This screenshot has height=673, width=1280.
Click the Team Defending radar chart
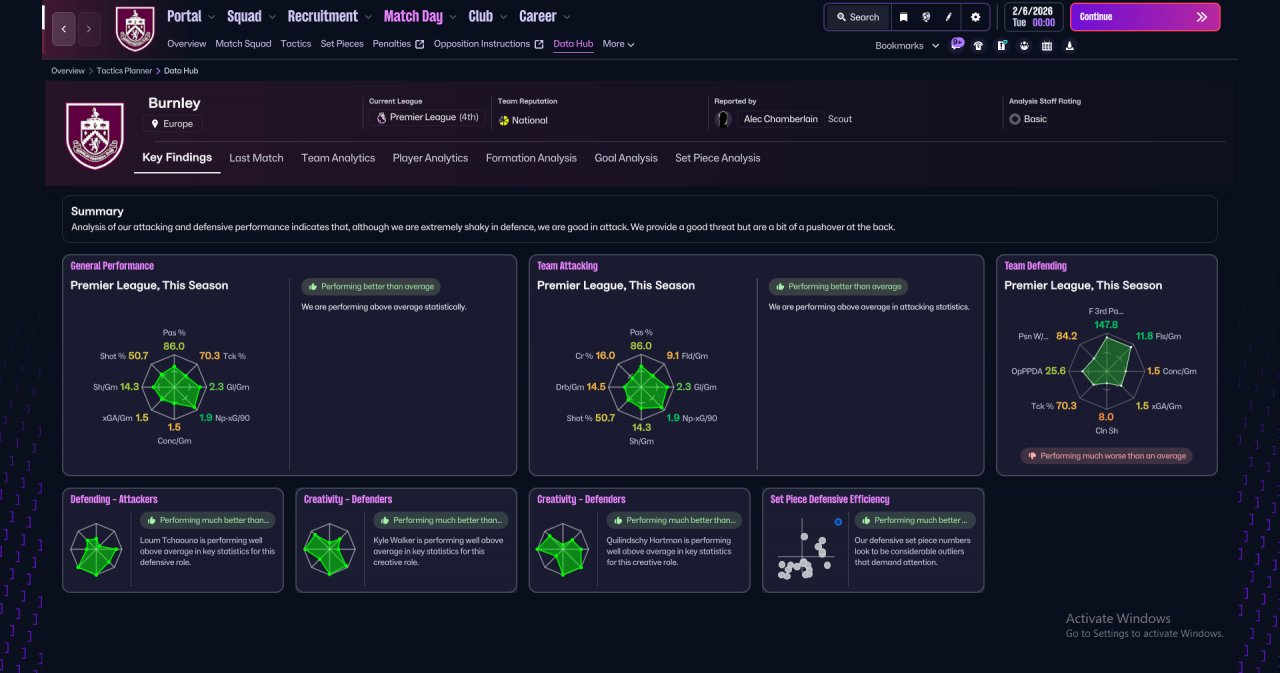[x=1104, y=369]
